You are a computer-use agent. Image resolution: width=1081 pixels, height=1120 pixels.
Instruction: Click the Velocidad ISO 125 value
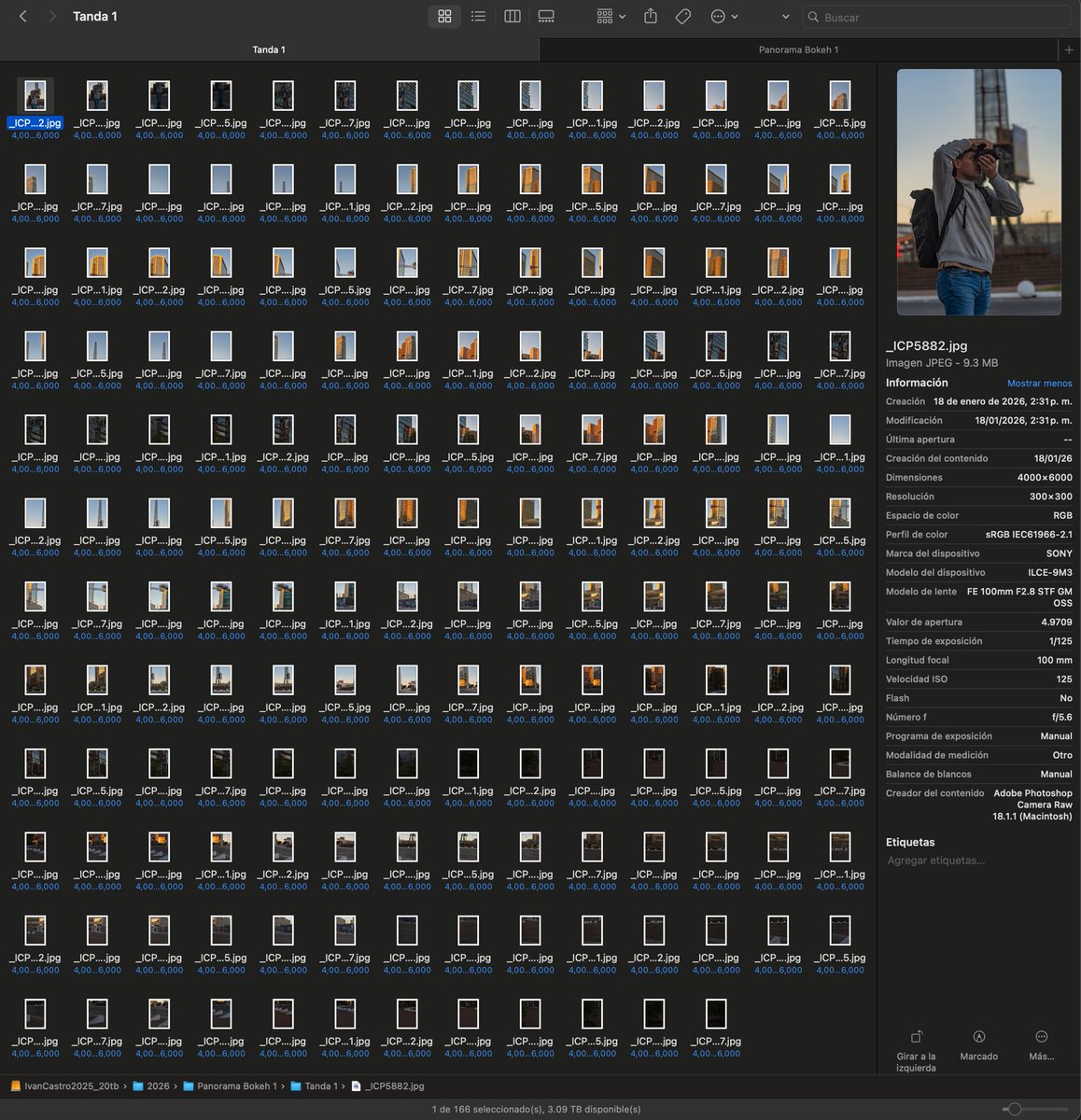[x=1064, y=679]
